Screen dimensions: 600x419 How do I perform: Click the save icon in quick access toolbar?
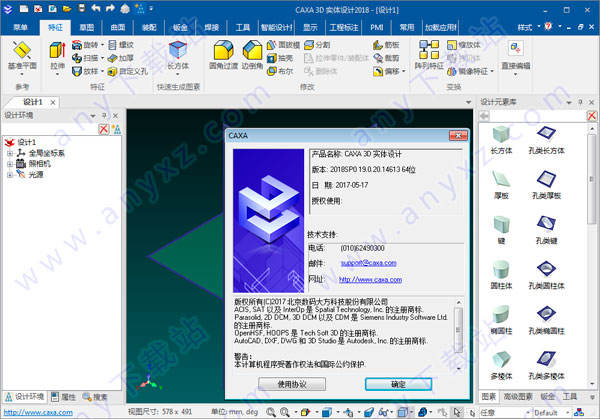[82, 8]
